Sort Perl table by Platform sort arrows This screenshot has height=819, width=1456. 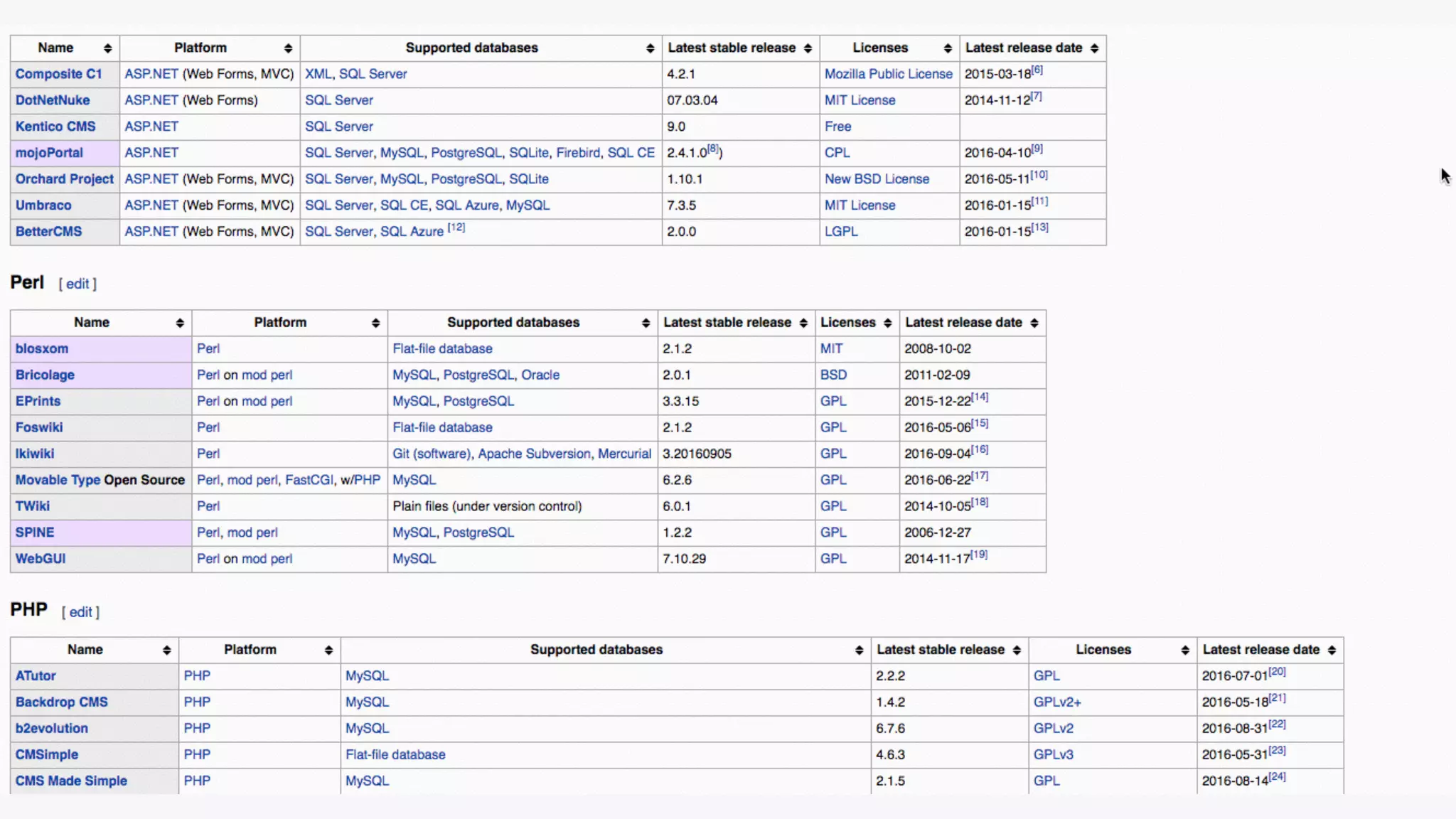pyautogui.click(x=375, y=323)
